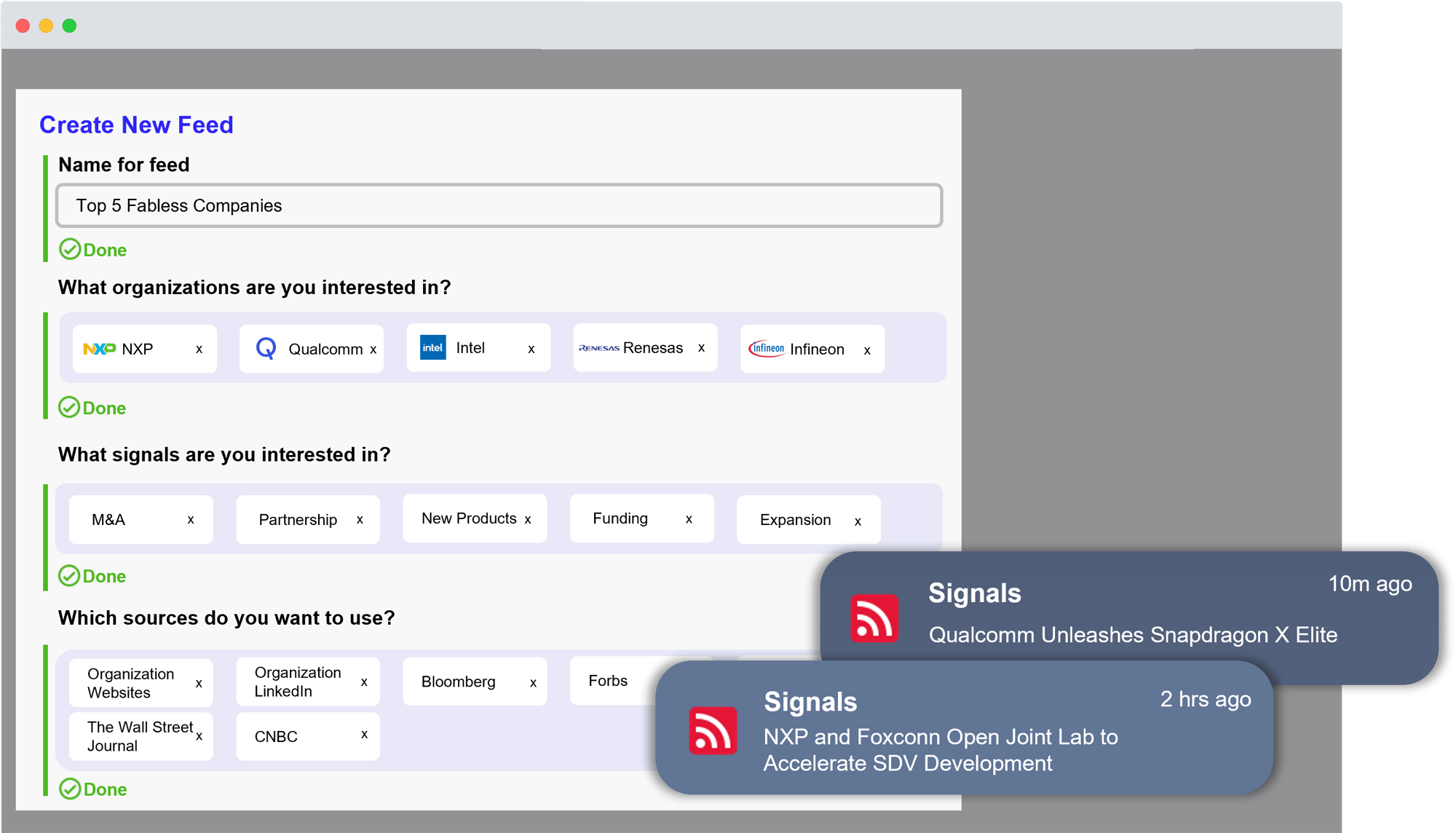Remove the Bloomberg source chip
The width and height of the screenshot is (1456, 833).
[x=533, y=683]
